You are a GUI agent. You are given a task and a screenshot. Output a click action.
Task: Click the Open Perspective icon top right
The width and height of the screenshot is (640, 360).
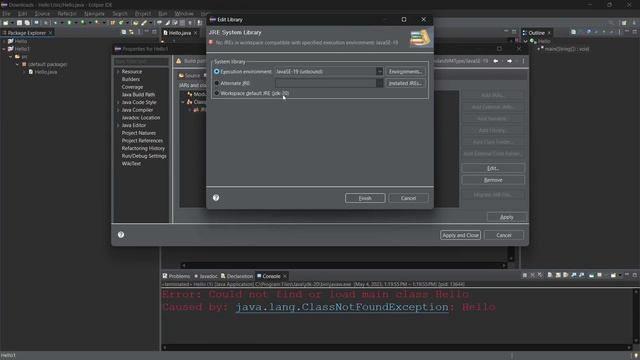(624, 23)
